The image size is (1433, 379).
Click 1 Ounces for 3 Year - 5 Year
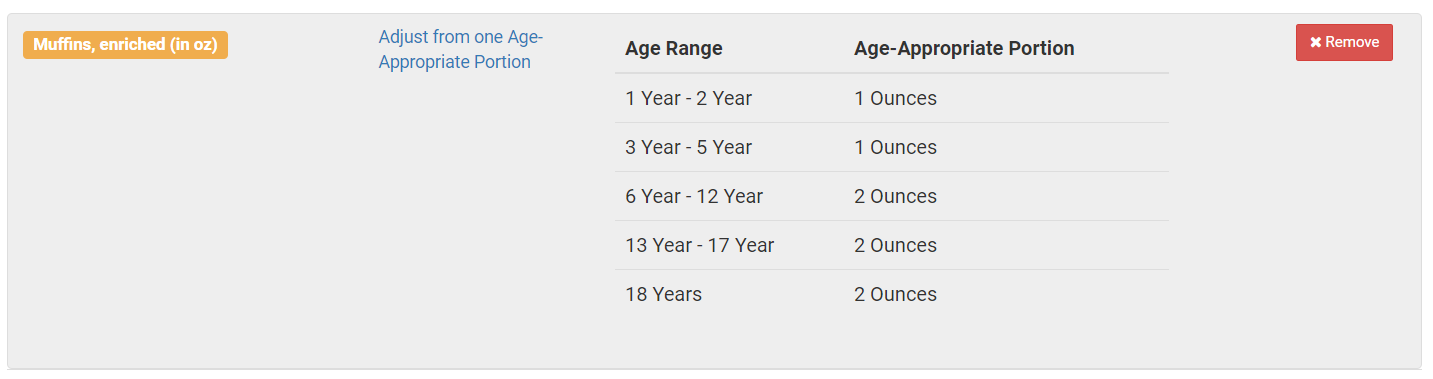895,147
